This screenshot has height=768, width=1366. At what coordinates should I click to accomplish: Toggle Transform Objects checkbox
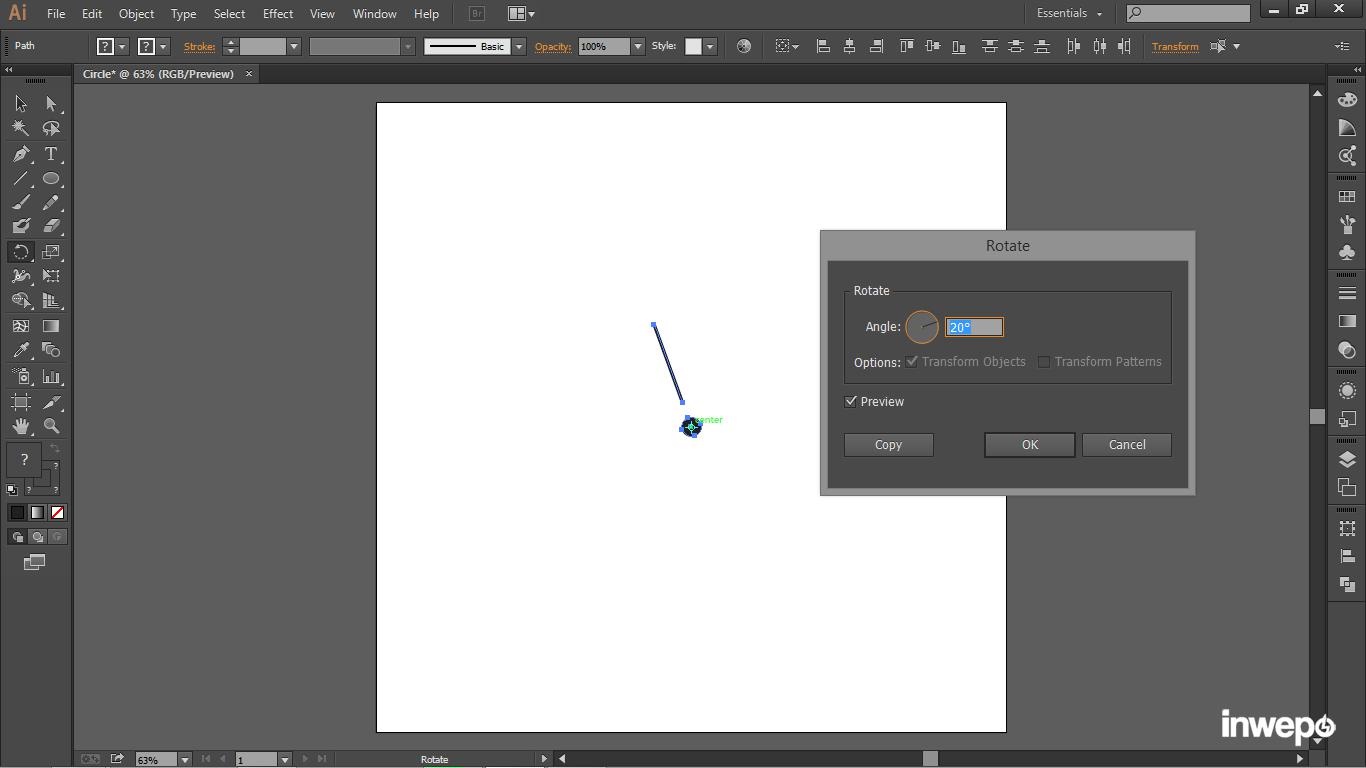[x=912, y=362]
